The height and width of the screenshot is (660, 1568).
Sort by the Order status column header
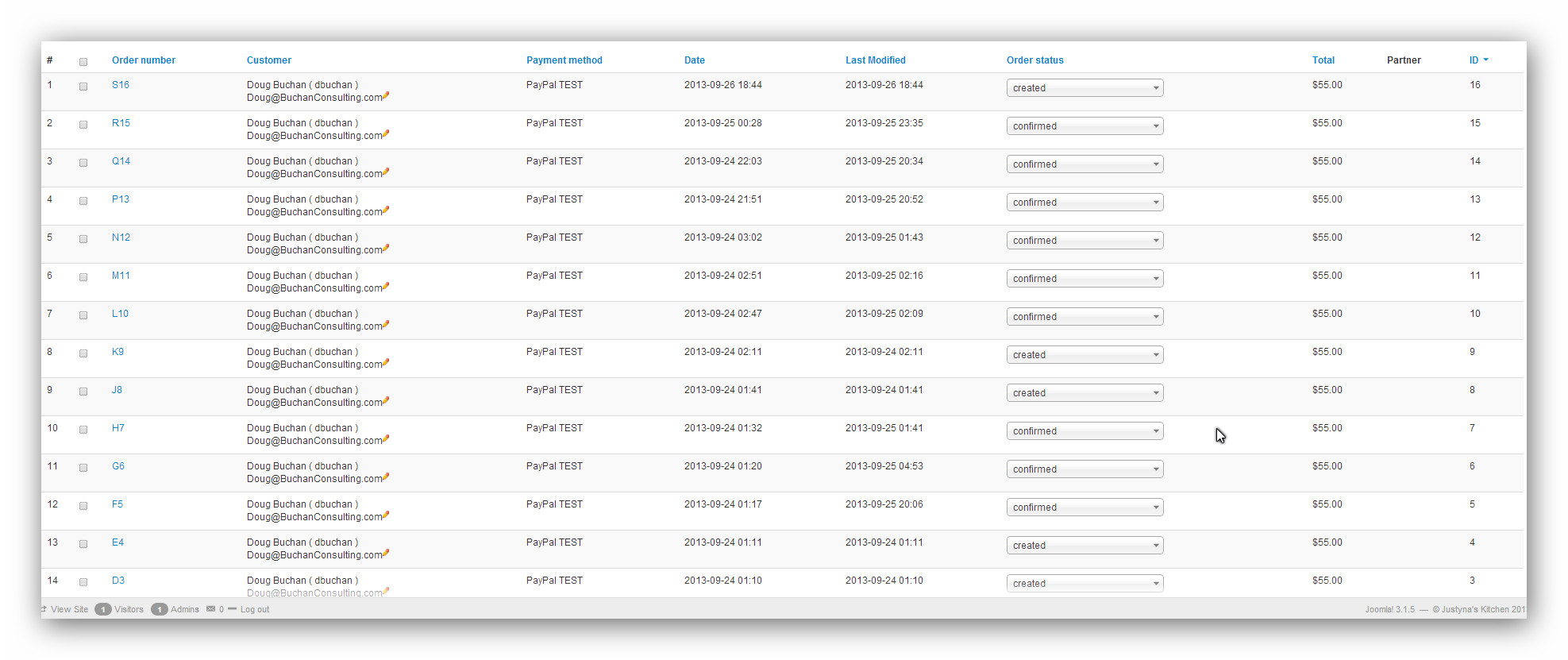(1035, 60)
